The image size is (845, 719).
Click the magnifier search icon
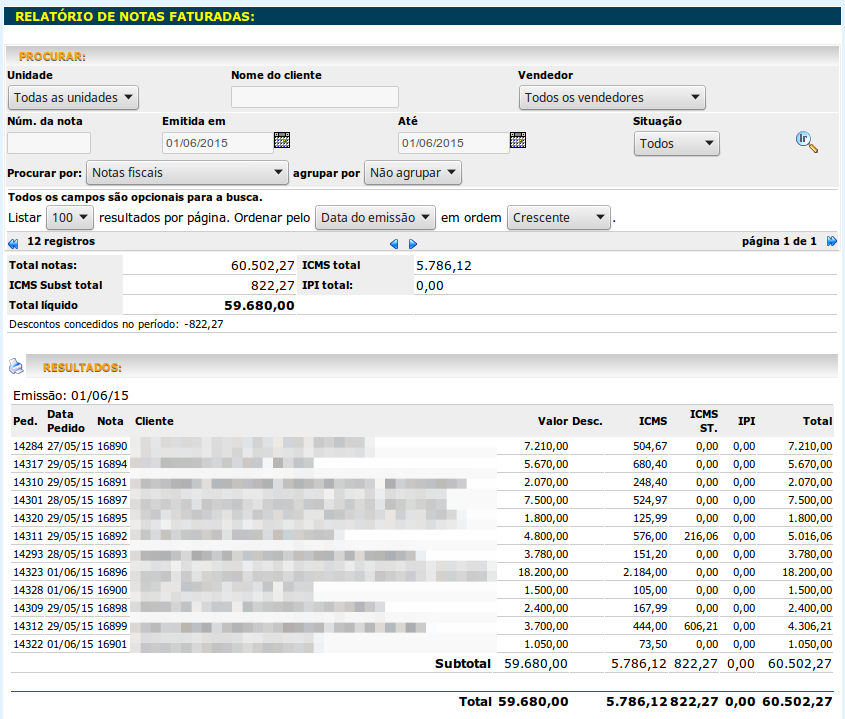806,142
